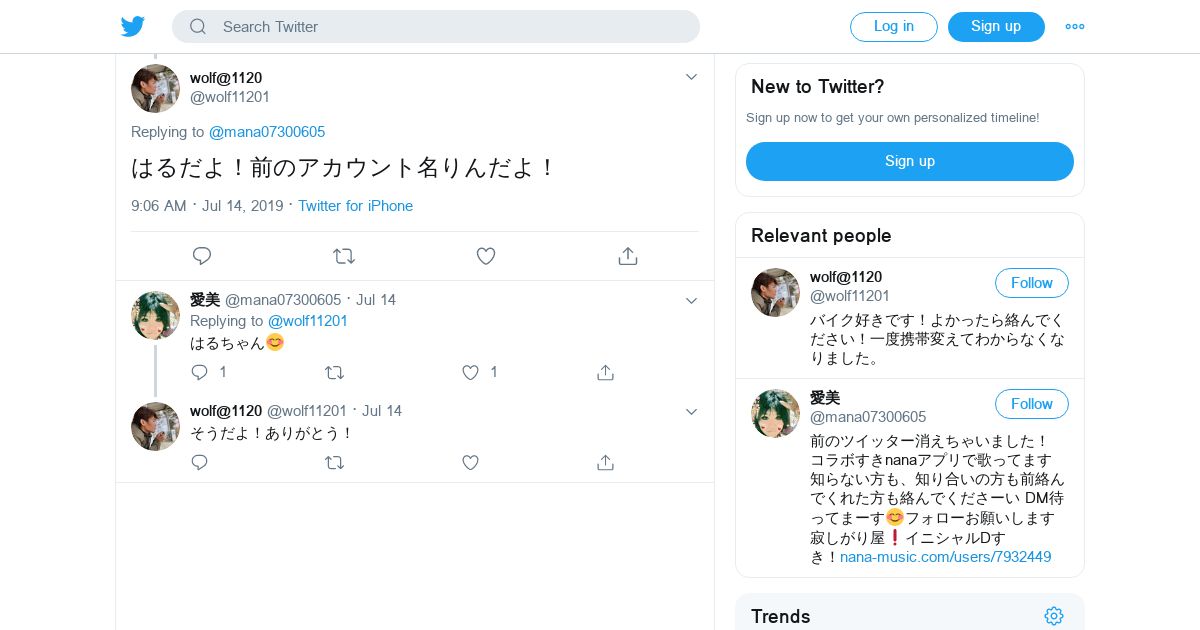Screen dimensions: 1200x630
Task: Expand options caret on main tweet
Action: click(x=691, y=77)
